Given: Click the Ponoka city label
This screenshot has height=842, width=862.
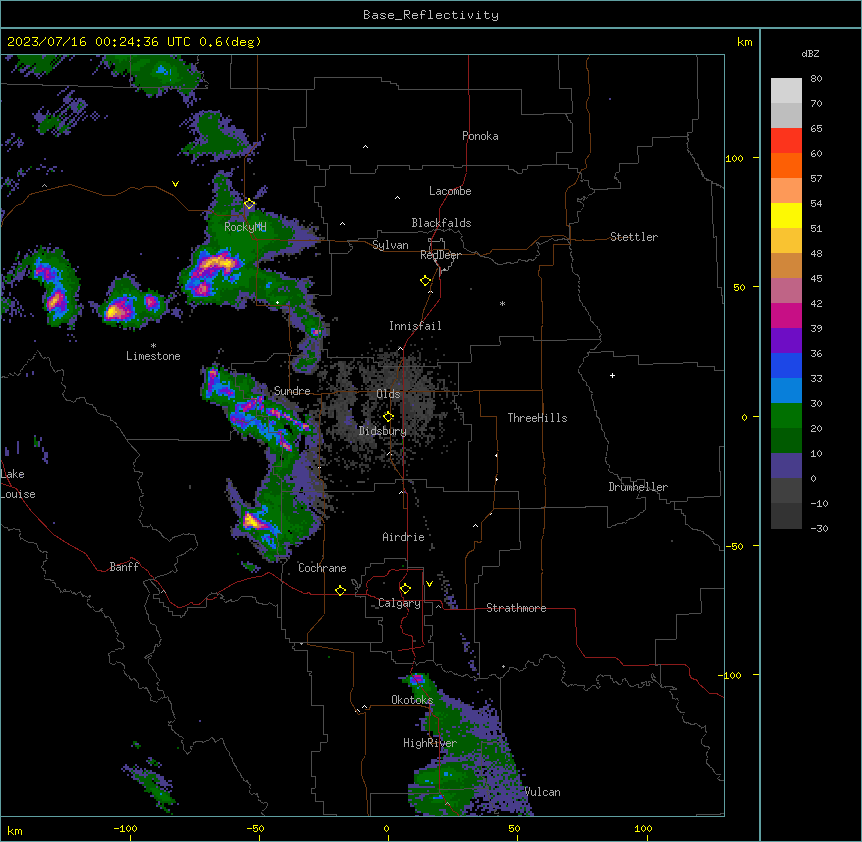Looking at the screenshot, I should [480, 136].
